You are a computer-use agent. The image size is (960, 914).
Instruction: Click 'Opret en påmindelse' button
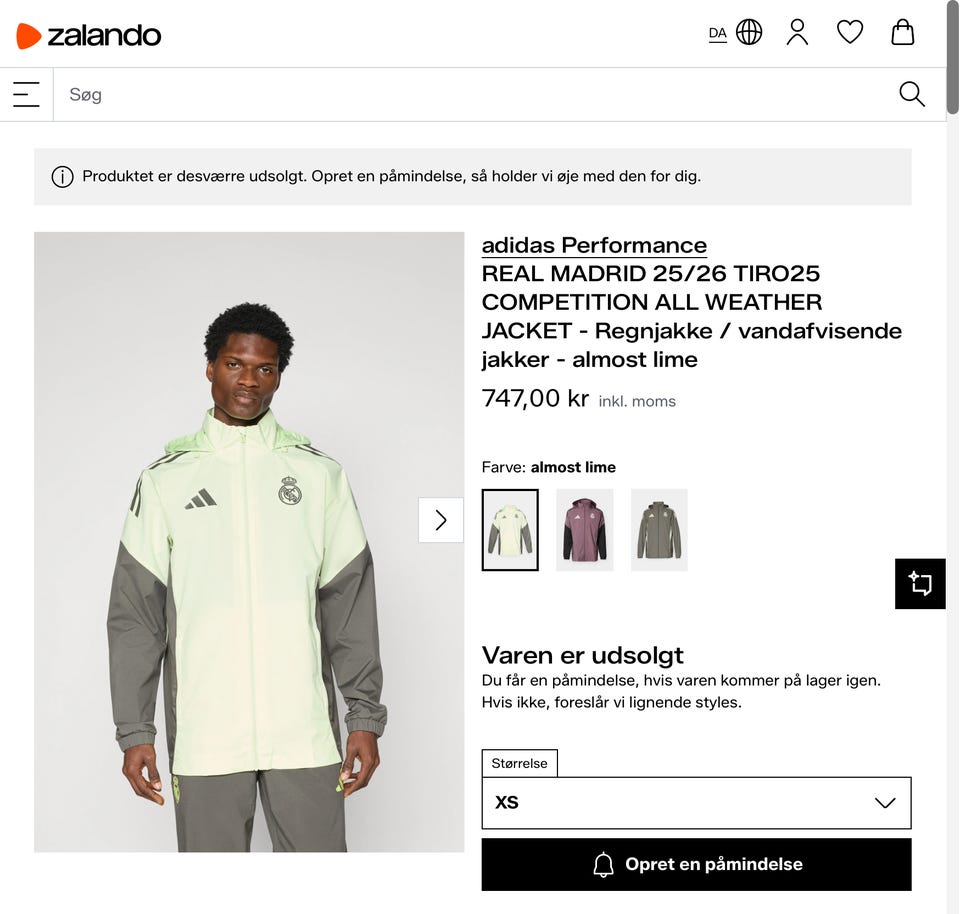pos(696,864)
